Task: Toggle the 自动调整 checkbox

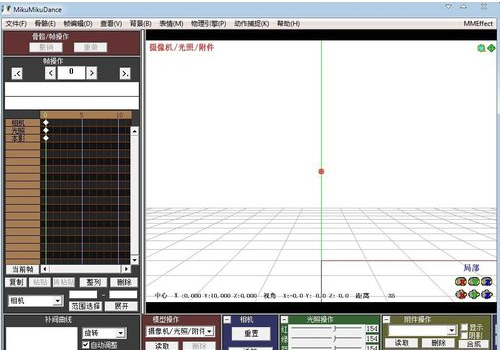Action: click(86, 345)
